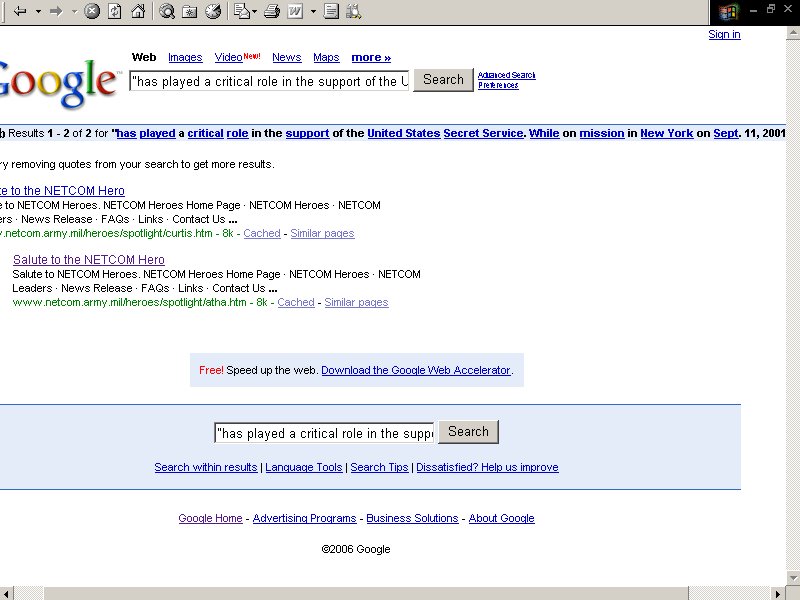800x600 pixels.
Task: Focus the top search query field
Action: click(x=269, y=81)
